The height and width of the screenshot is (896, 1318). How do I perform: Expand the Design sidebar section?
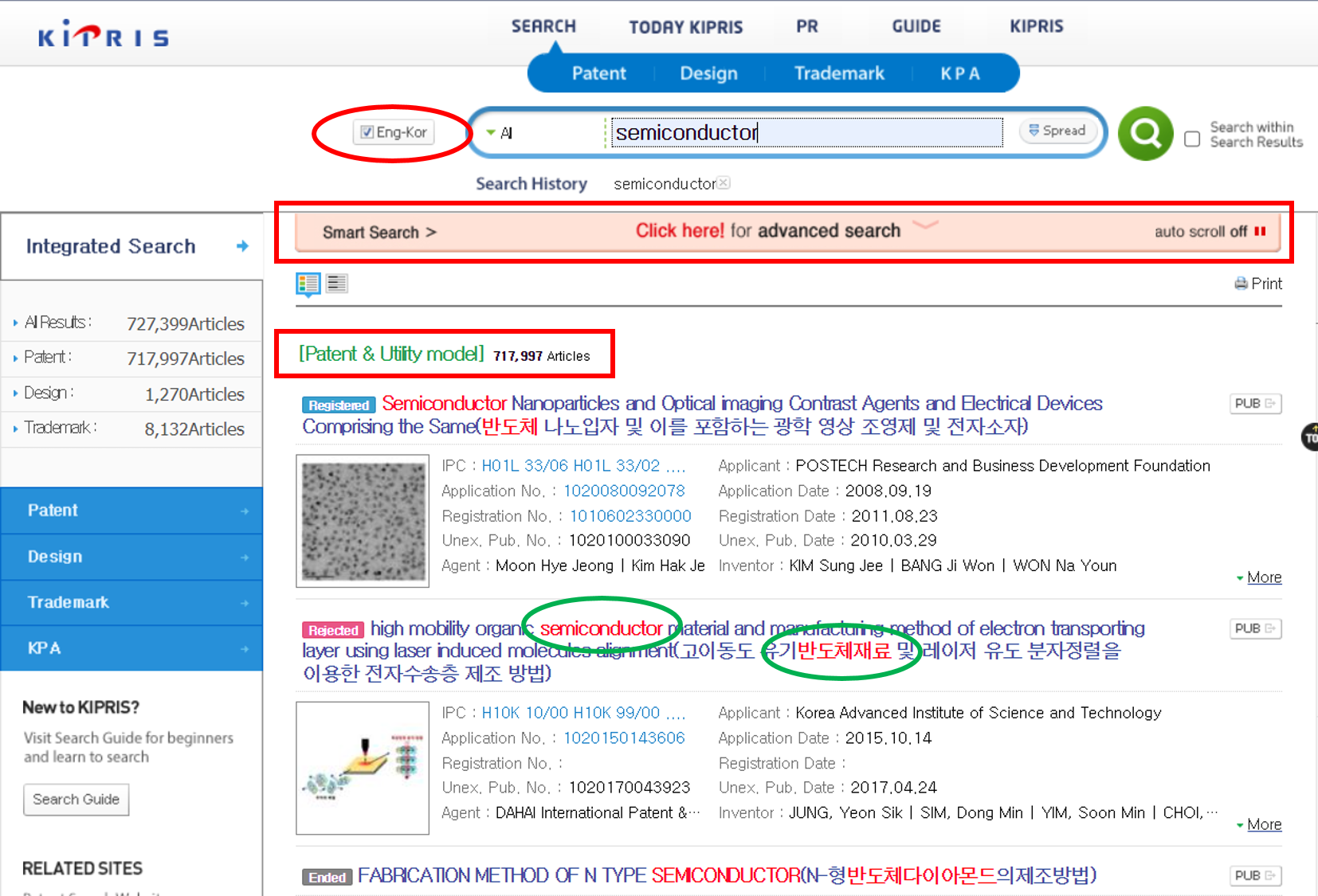(131, 557)
